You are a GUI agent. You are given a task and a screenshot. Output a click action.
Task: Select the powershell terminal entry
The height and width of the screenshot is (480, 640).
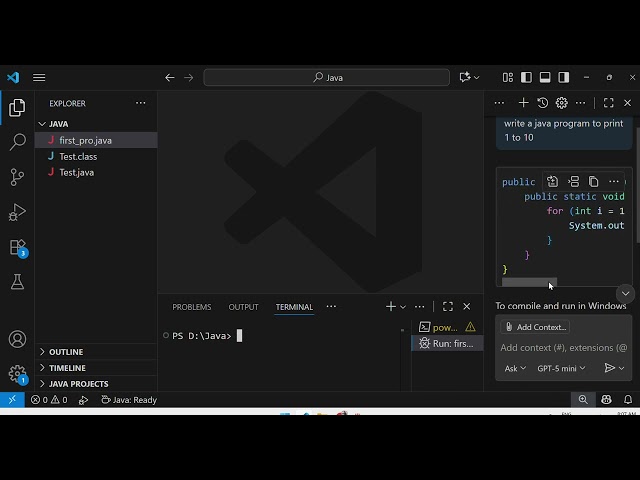447,327
